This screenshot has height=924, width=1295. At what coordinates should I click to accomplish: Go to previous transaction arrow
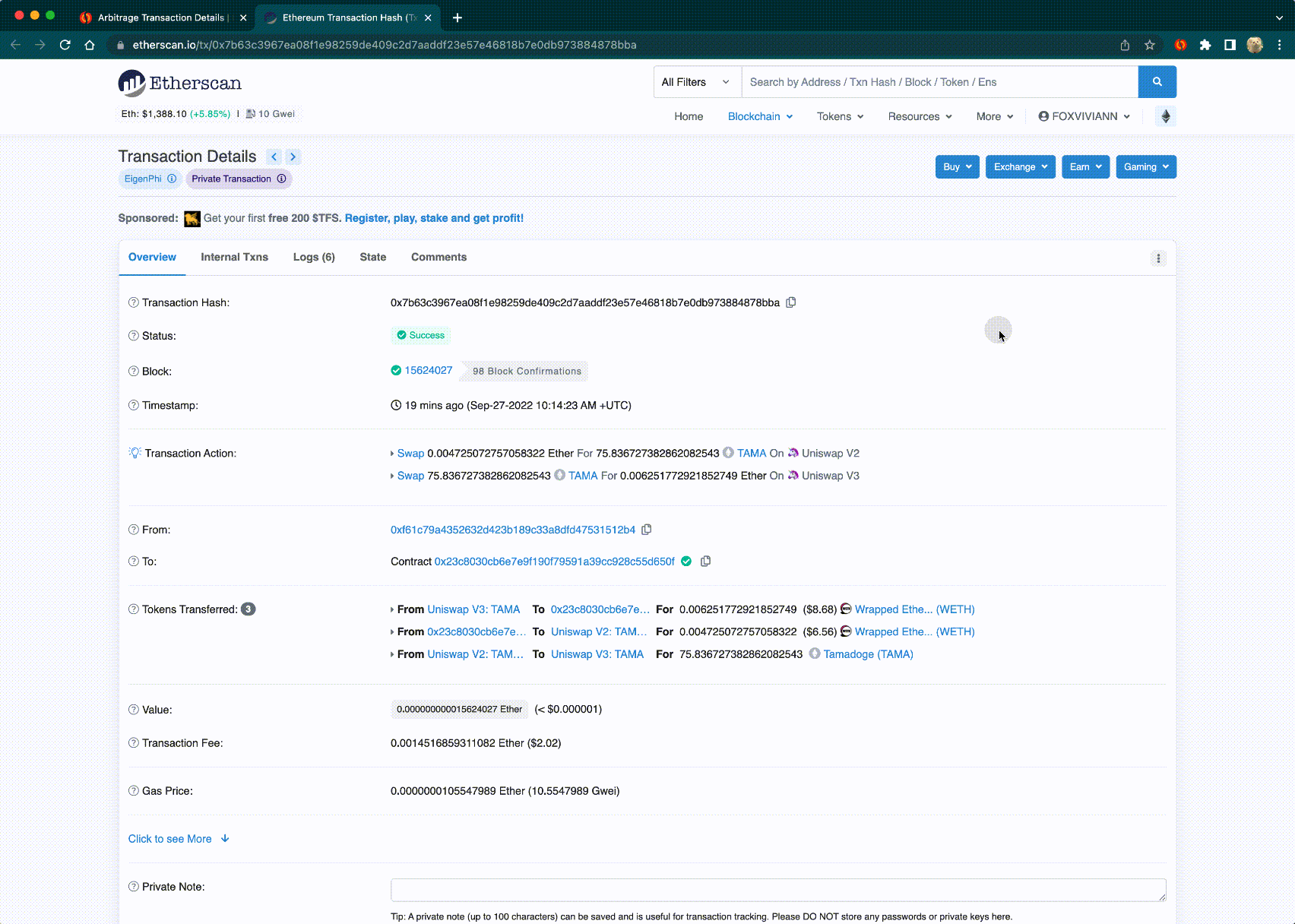point(274,157)
